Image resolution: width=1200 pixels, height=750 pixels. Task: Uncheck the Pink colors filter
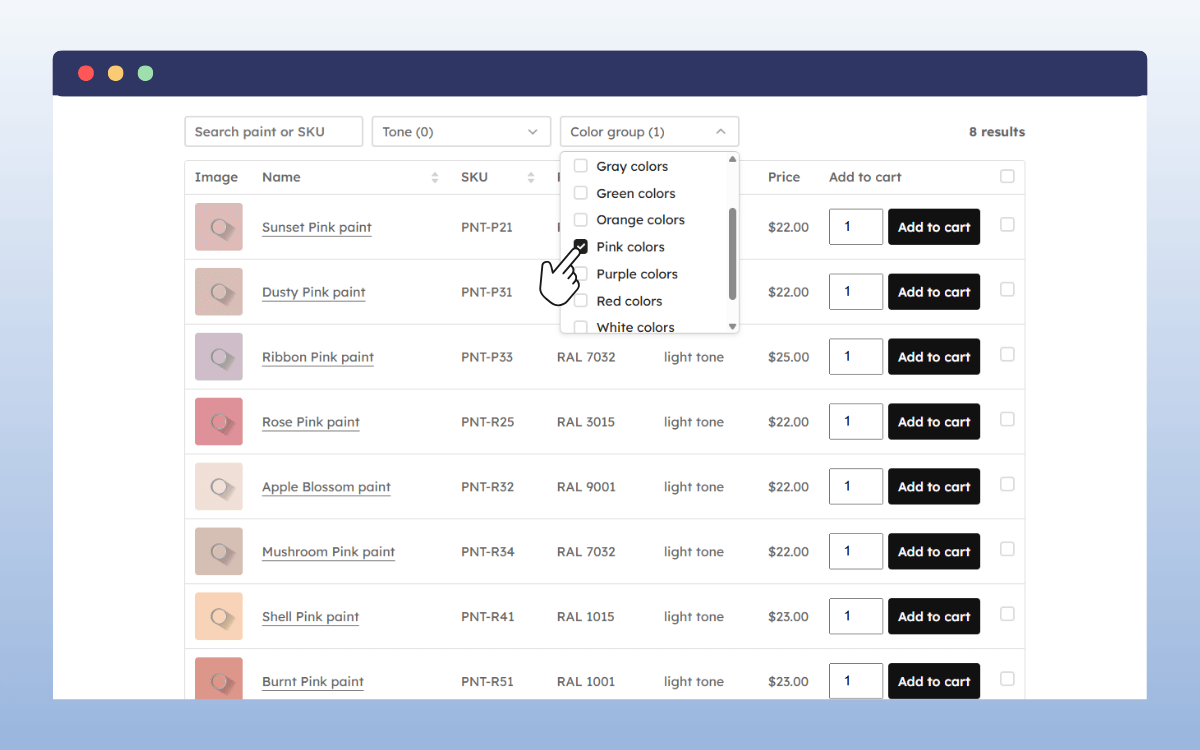tap(580, 246)
